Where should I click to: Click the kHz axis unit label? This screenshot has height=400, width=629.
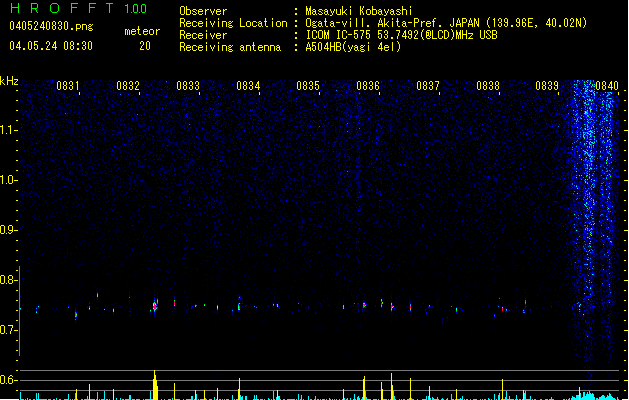click(9, 81)
